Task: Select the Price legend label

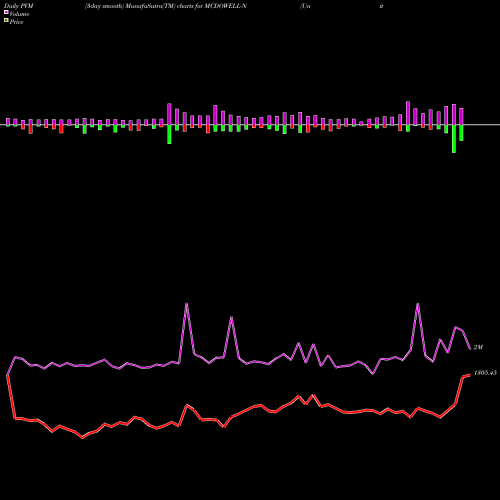Action: tap(16, 22)
